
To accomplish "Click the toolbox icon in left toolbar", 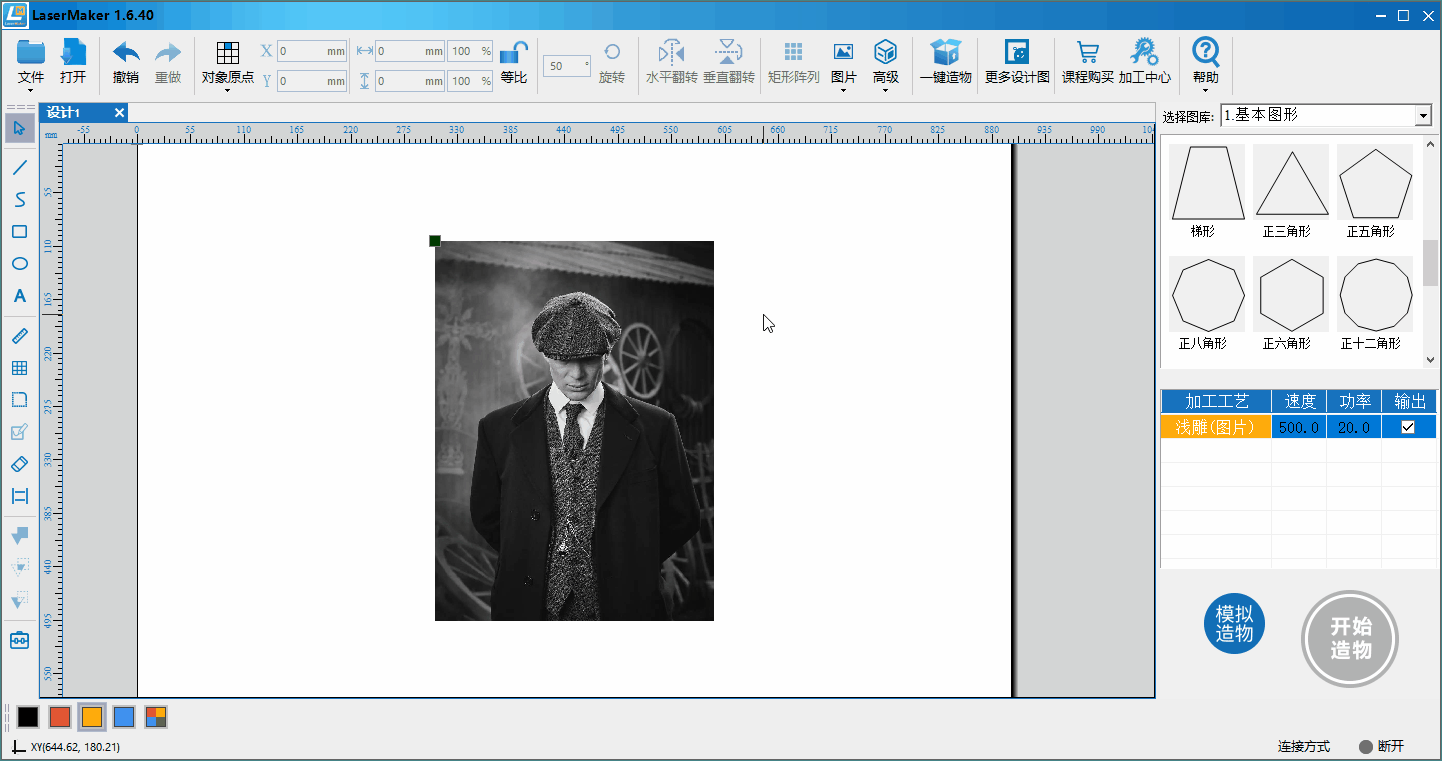I will point(20,640).
